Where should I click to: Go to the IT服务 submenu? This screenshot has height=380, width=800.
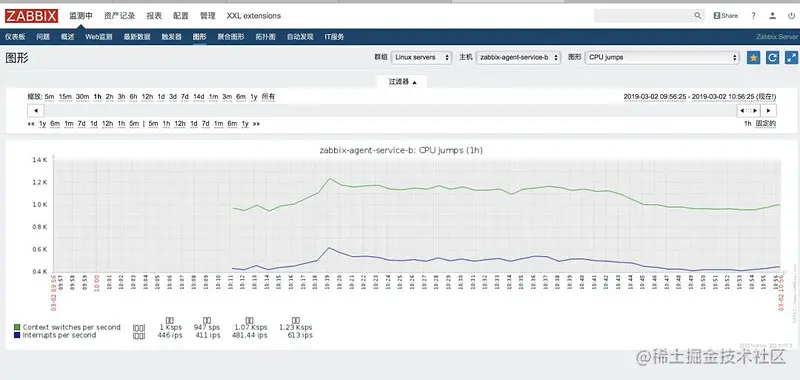click(x=334, y=37)
